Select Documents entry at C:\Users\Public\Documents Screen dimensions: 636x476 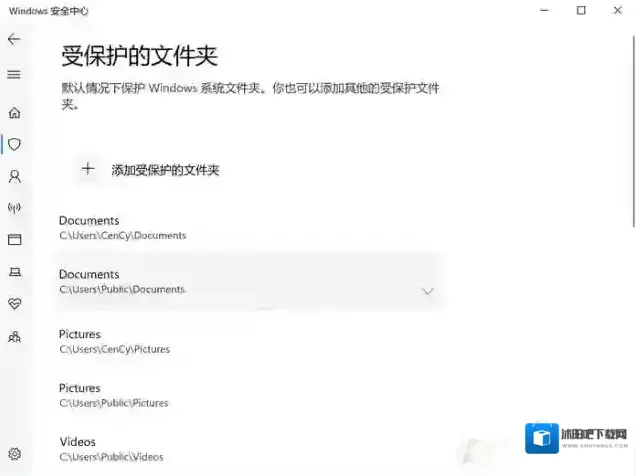pos(249,281)
